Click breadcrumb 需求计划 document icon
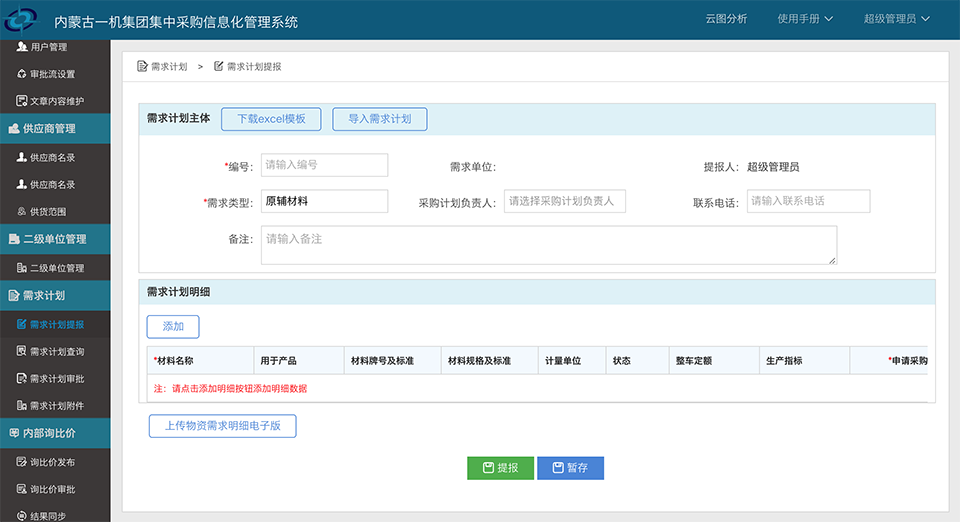Image resolution: width=960 pixels, height=522 pixels. [142, 66]
